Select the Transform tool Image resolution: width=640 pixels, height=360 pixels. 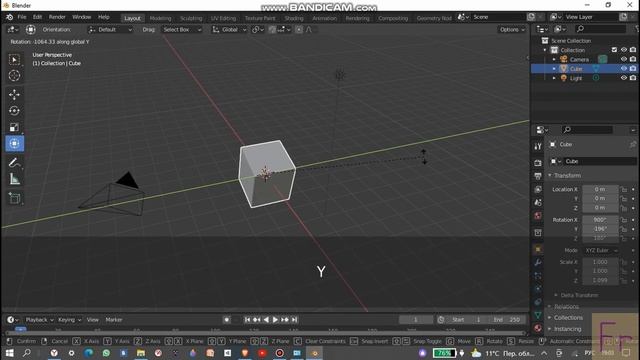tap(14, 144)
